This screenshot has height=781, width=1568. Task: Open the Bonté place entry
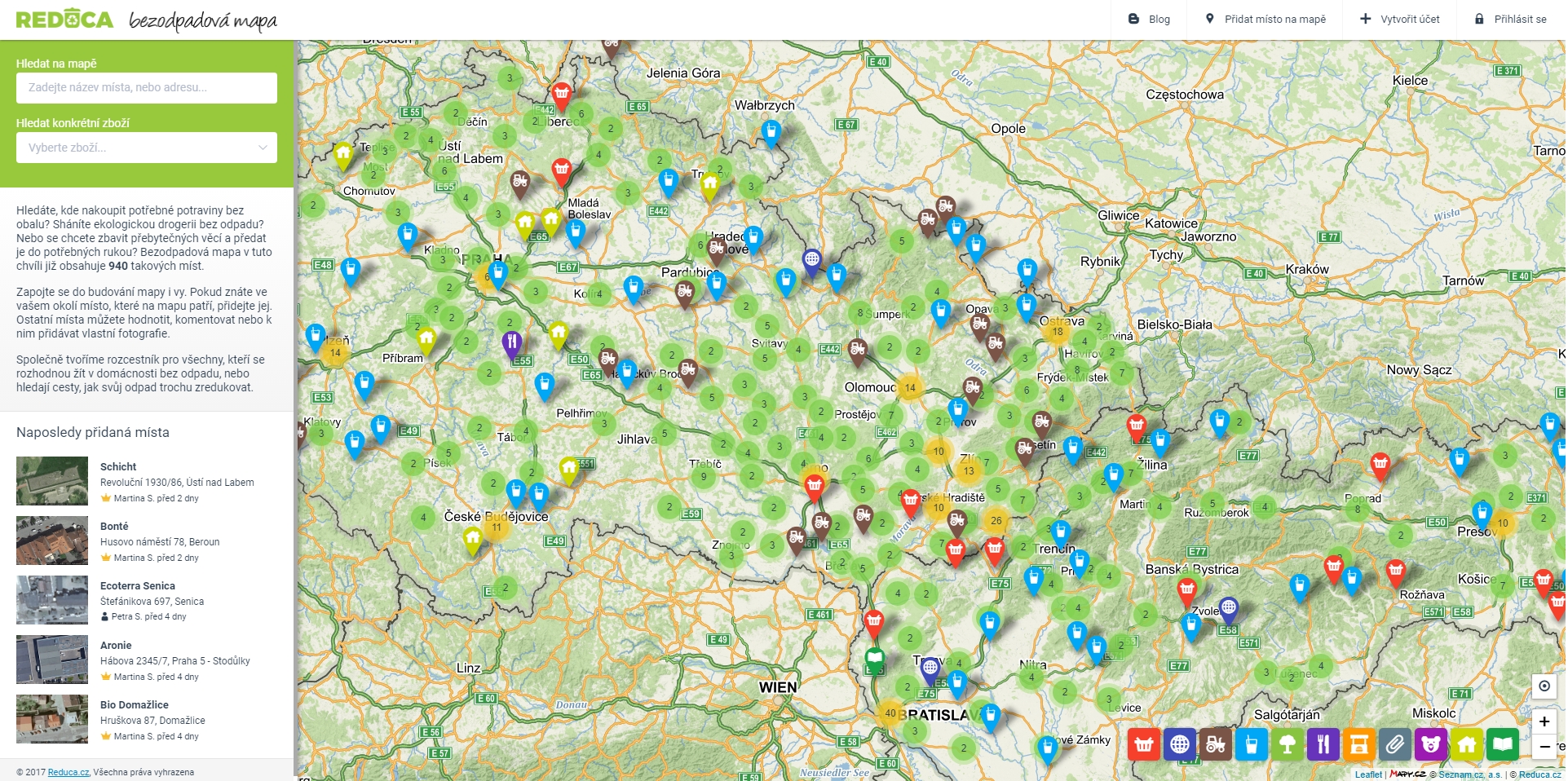(114, 527)
